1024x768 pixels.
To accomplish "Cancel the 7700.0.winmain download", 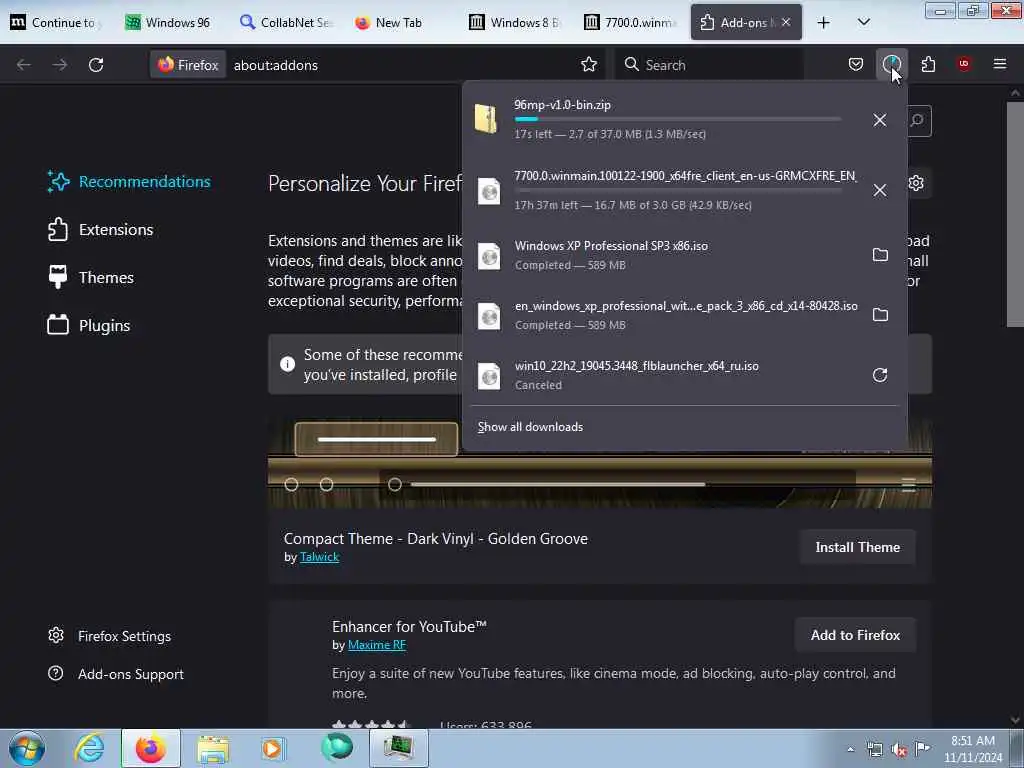I will click(x=880, y=190).
